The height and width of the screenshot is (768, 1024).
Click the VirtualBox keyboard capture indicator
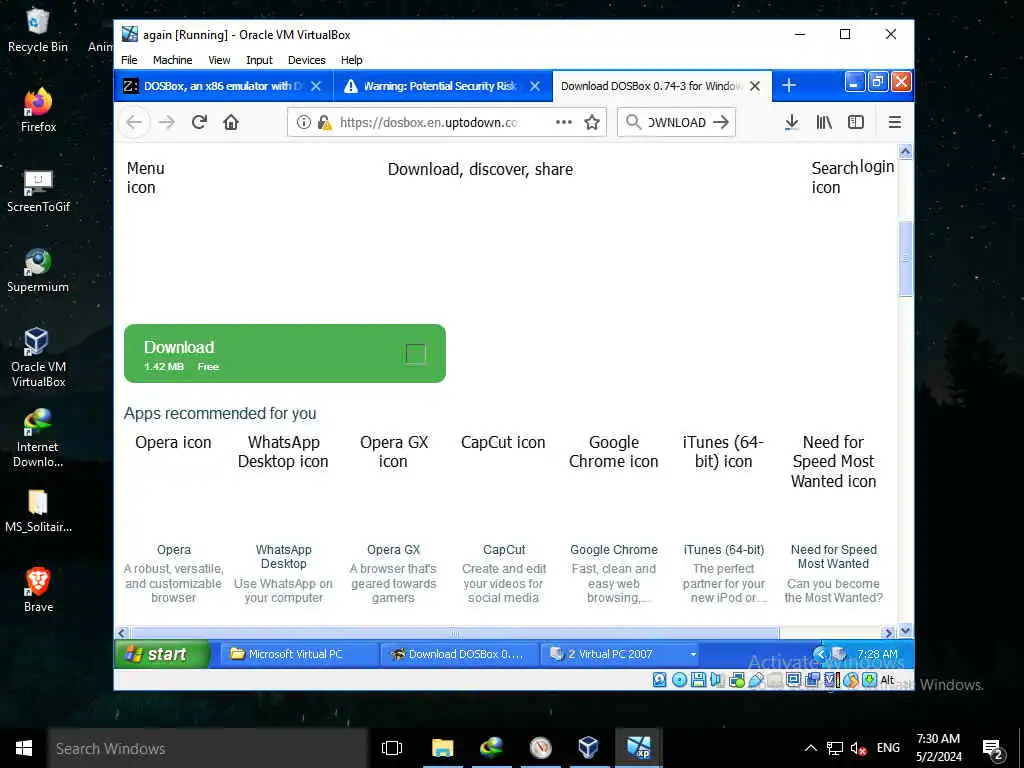(x=869, y=680)
